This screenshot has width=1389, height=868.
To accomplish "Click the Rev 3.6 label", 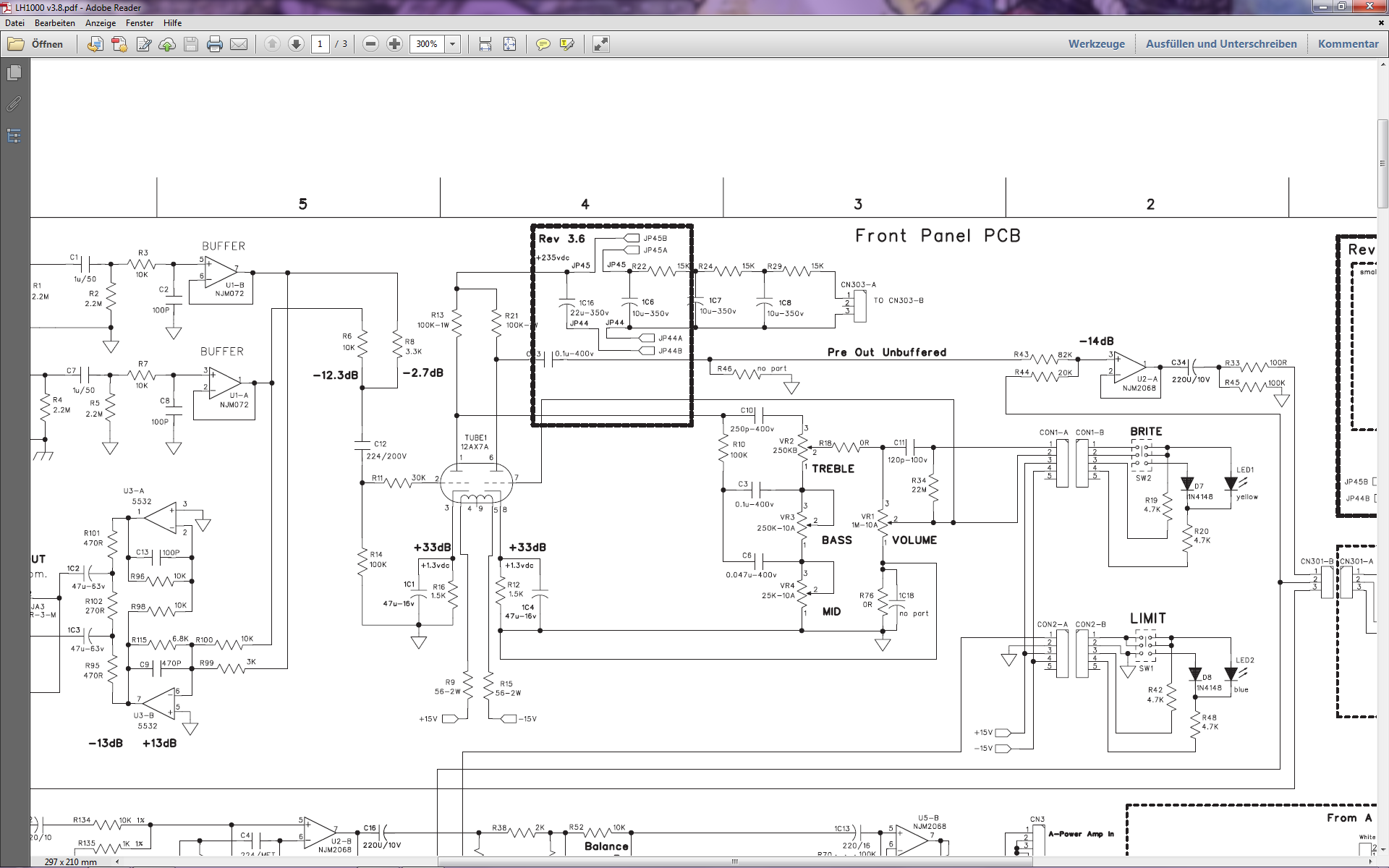I will click(561, 239).
